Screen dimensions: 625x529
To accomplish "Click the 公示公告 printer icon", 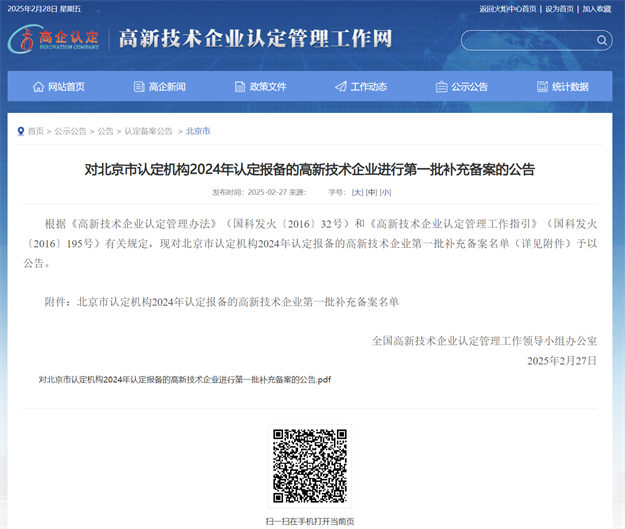I will [441, 87].
